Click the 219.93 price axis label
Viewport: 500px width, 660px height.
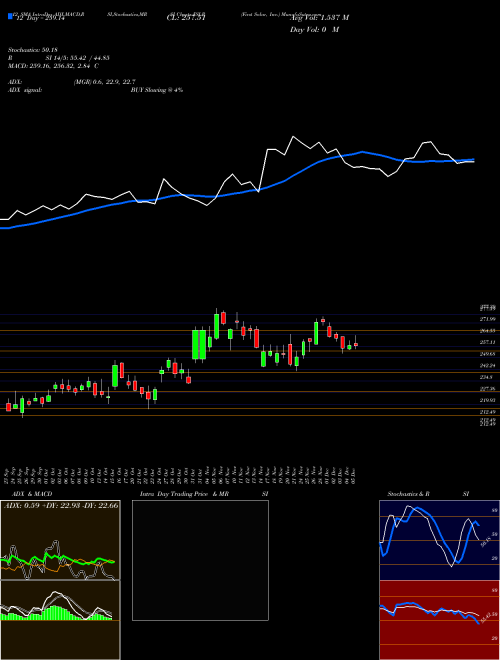(x=487, y=400)
